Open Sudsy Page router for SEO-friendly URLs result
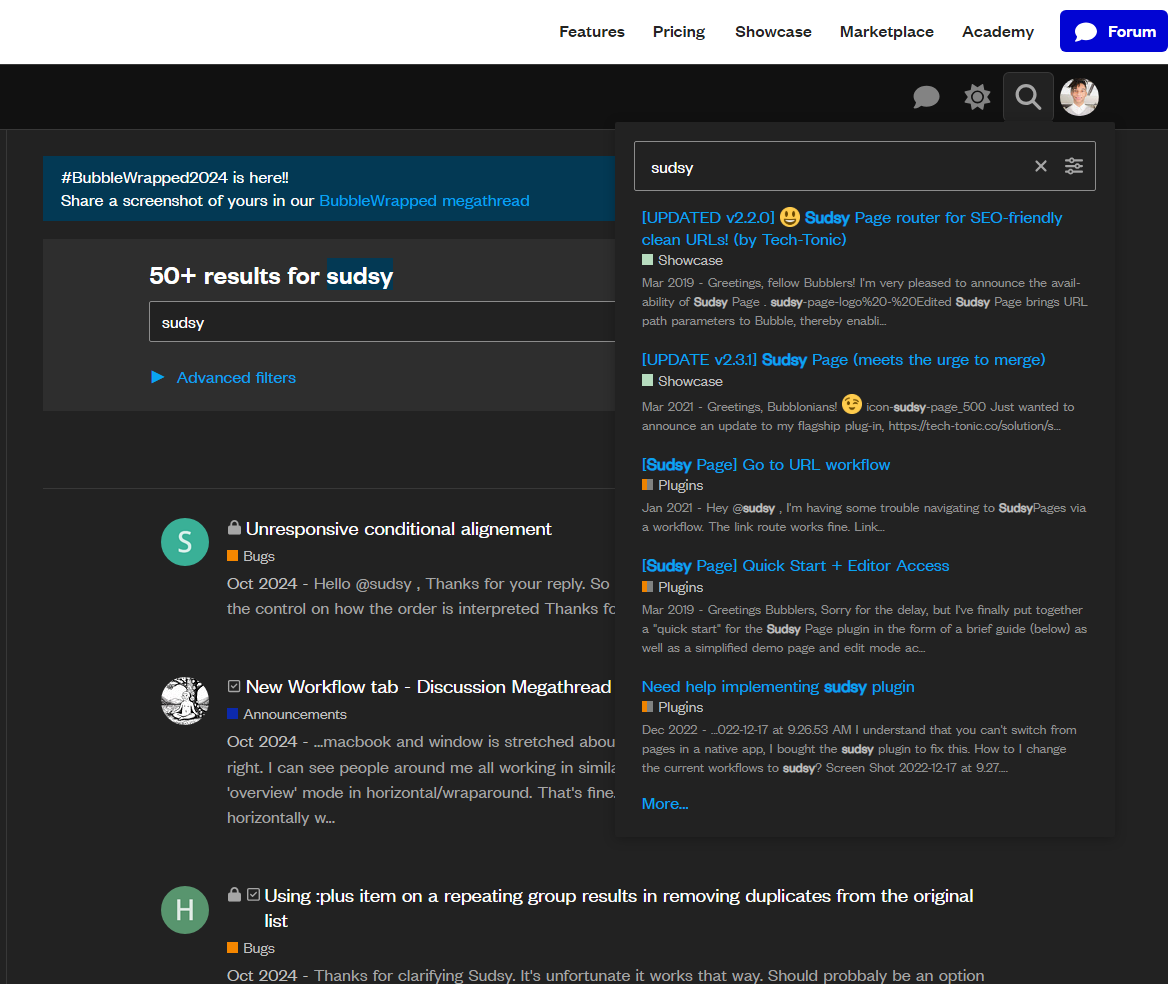This screenshot has width=1168, height=984. point(851,228)
